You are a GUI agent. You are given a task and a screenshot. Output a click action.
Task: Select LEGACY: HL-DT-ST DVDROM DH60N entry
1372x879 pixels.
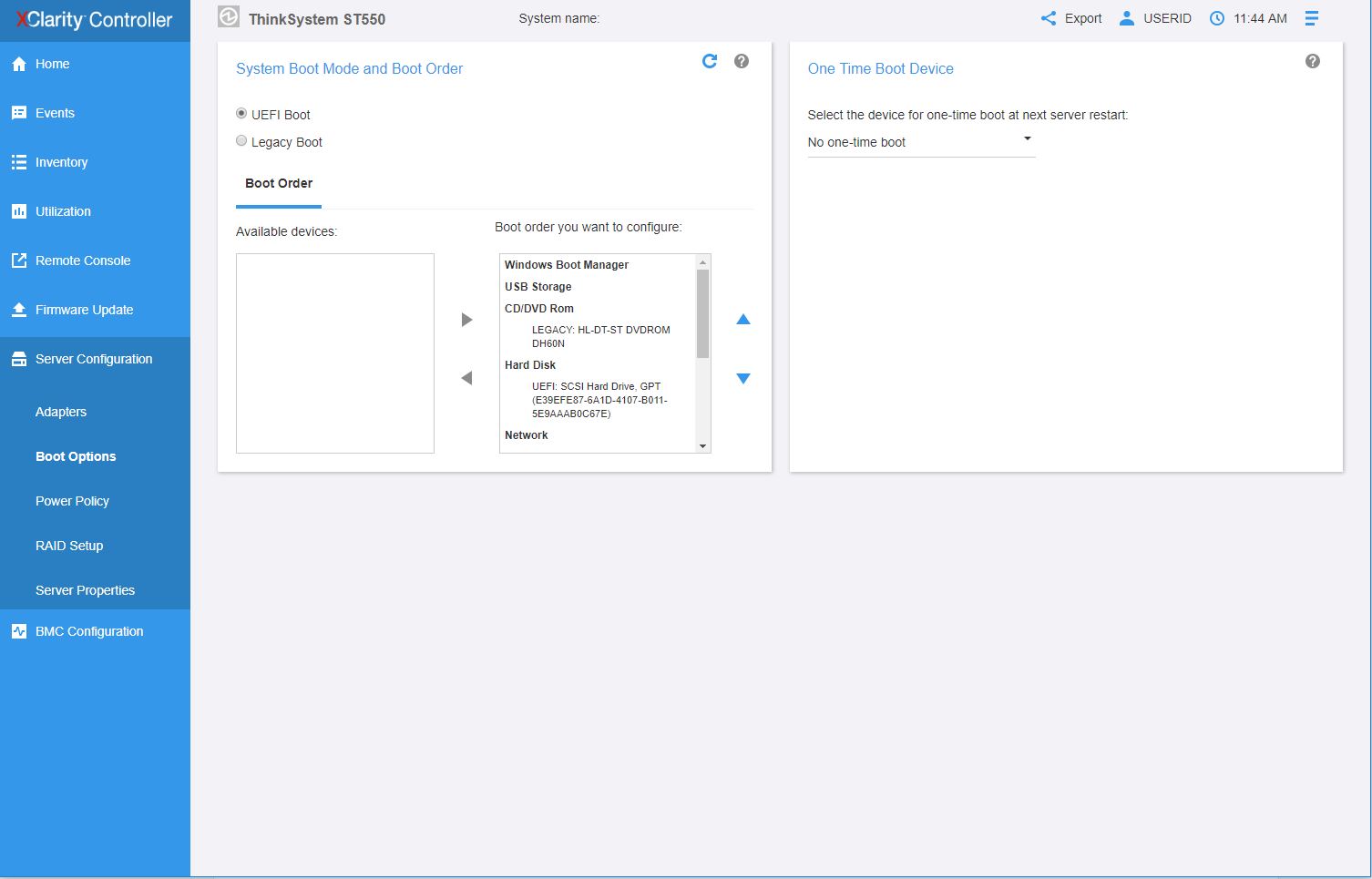coord(600,337)
